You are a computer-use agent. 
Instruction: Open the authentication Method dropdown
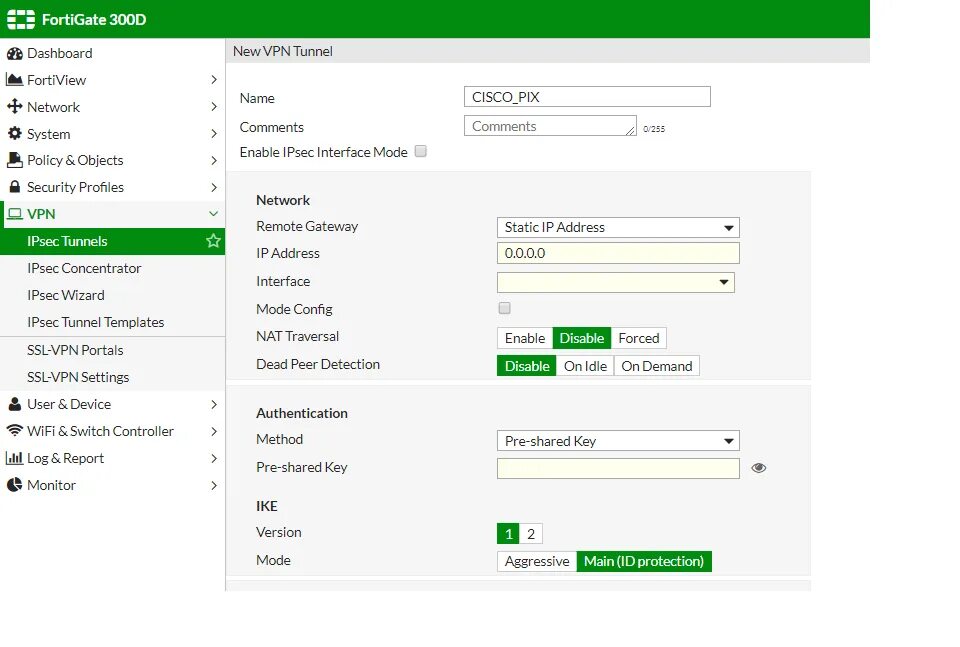click(618, 441)
